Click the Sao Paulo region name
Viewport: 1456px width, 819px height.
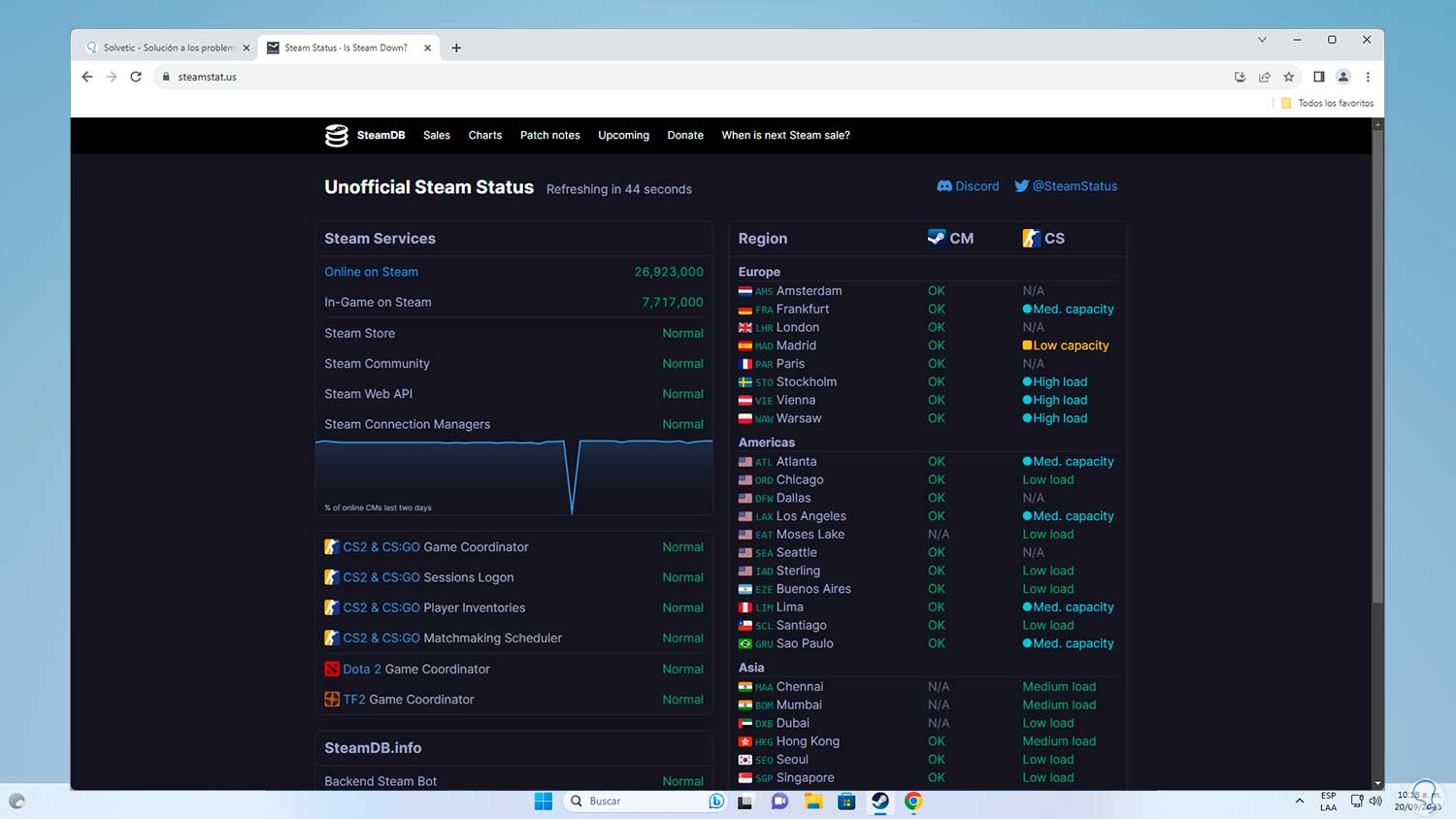click(805, 643)
